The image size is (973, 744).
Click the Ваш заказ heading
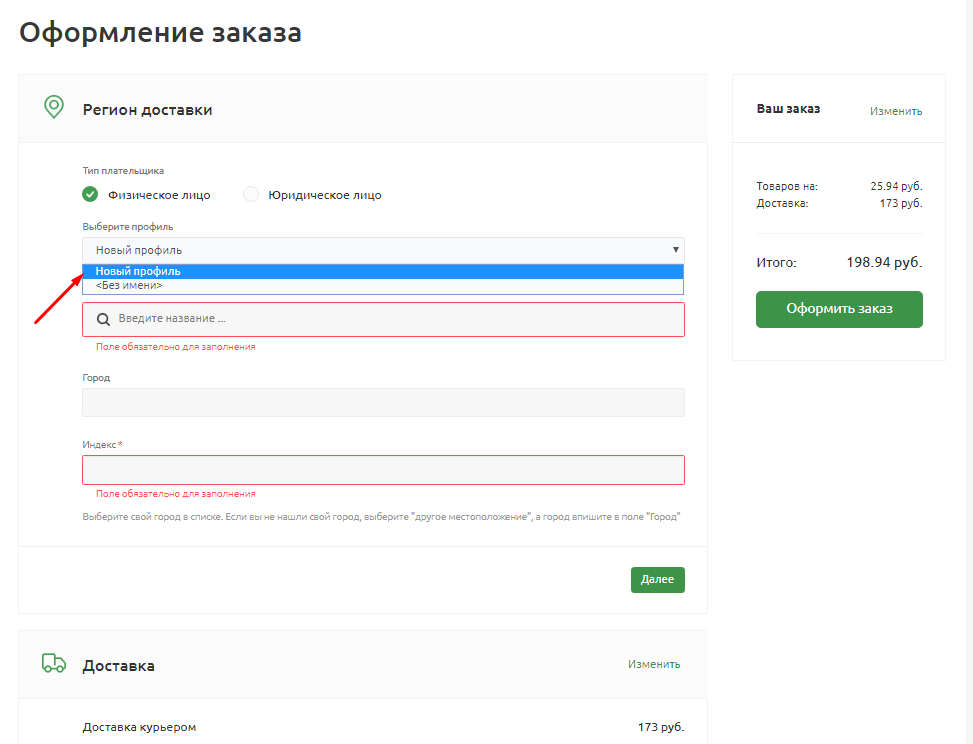[x=788, y=109]
